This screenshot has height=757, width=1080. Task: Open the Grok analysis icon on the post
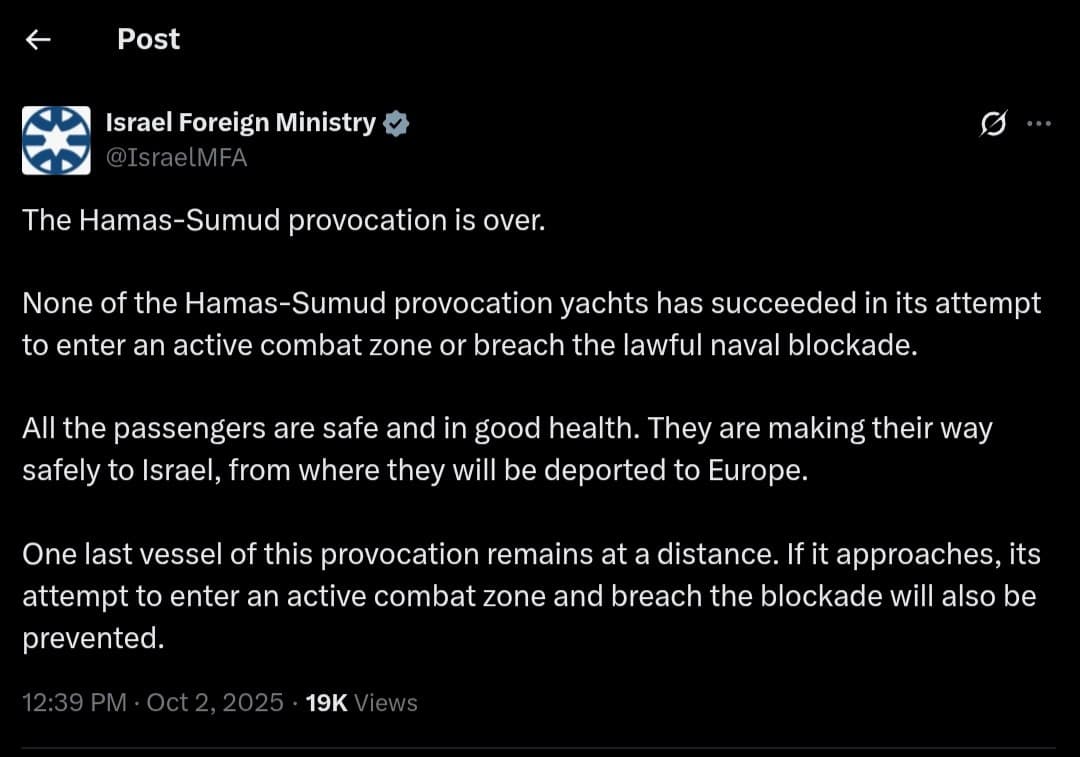click(x=993, y=122)
